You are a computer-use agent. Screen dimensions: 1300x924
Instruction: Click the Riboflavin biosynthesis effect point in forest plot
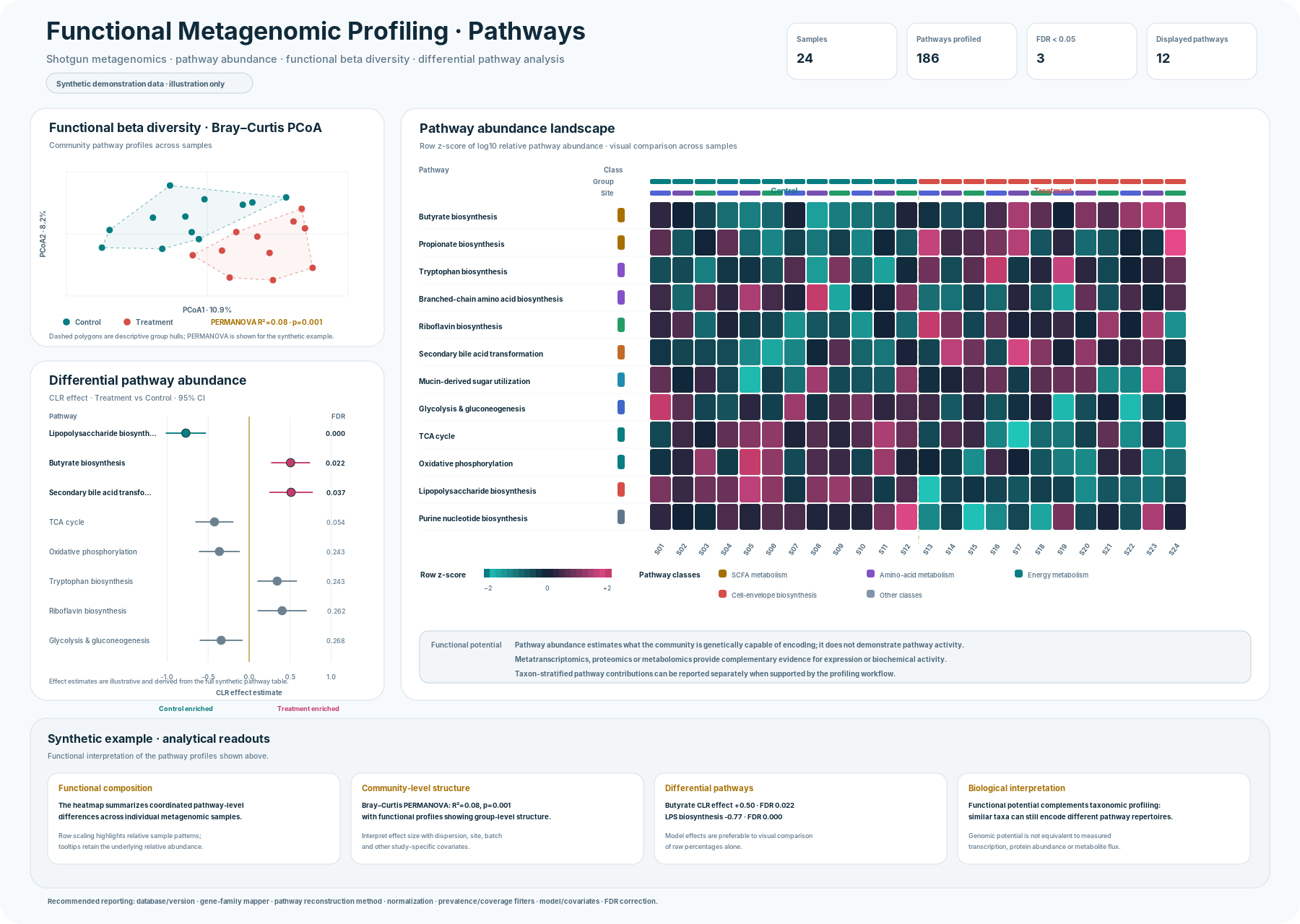coord(282,611)
